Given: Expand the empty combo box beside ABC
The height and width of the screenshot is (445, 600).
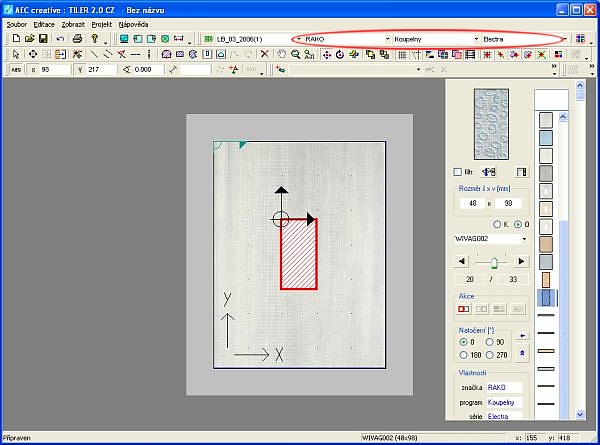Looking at the screenshot, I should coord(418,70).
